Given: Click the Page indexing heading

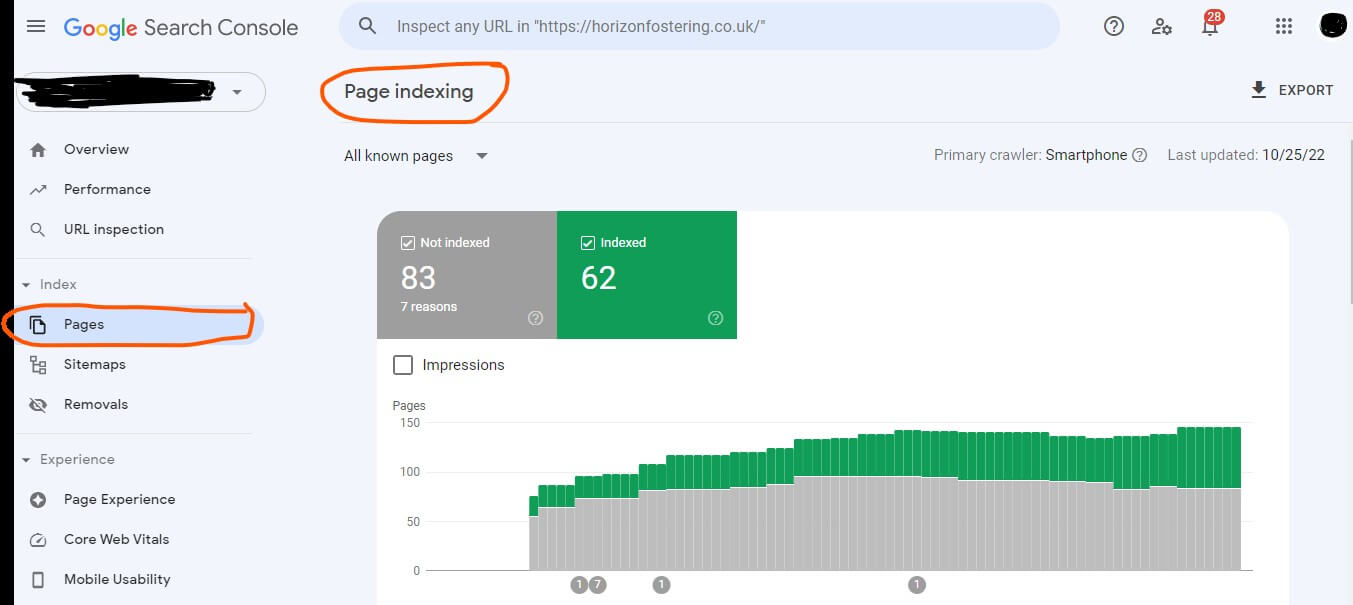Looking at the screenshot, I should click(x=409, y=91).
